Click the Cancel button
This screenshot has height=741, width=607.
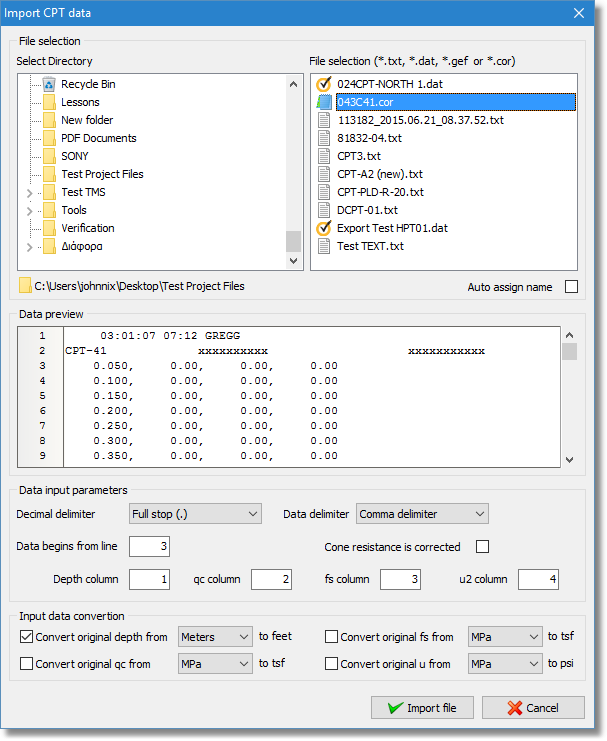(x=532, y=708)
